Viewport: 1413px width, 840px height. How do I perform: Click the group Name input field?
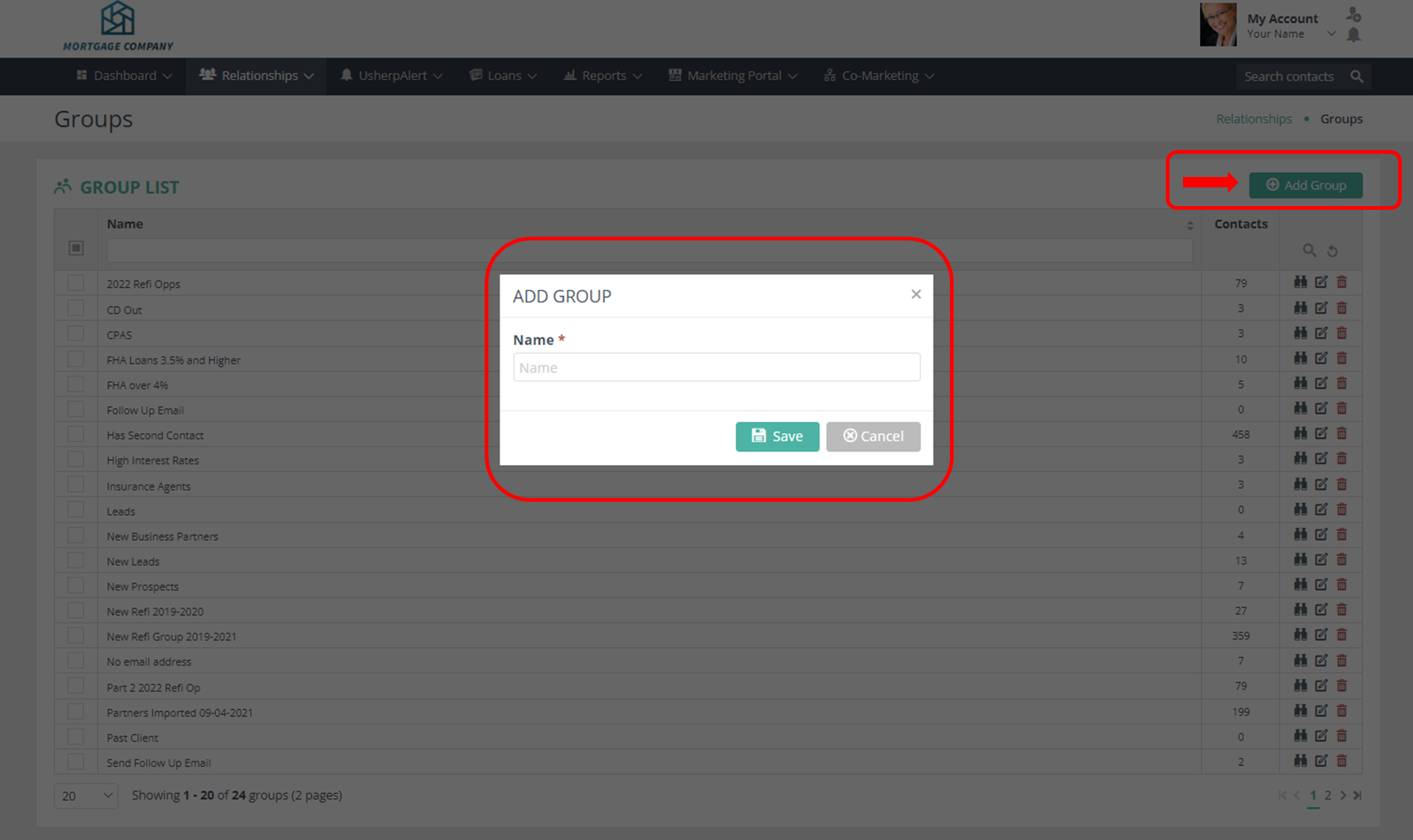716,367
